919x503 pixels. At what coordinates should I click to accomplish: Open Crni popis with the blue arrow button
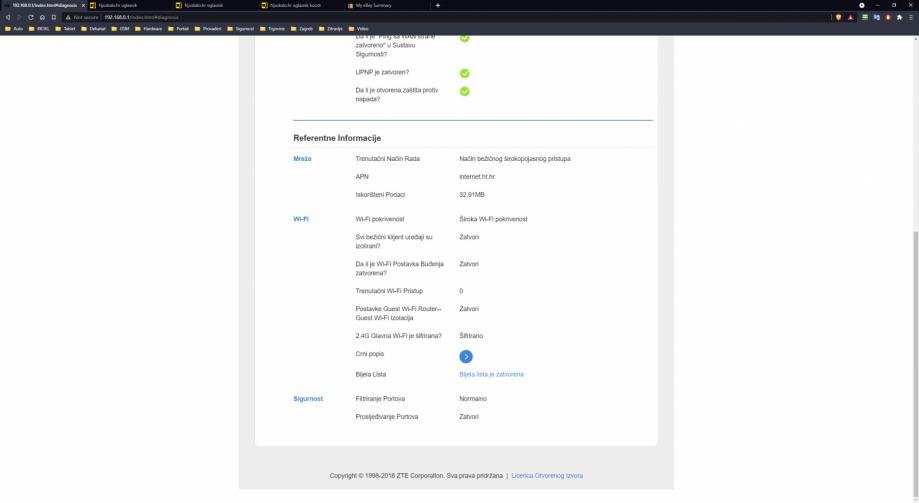pyautogui.click(x=466, y=356)
